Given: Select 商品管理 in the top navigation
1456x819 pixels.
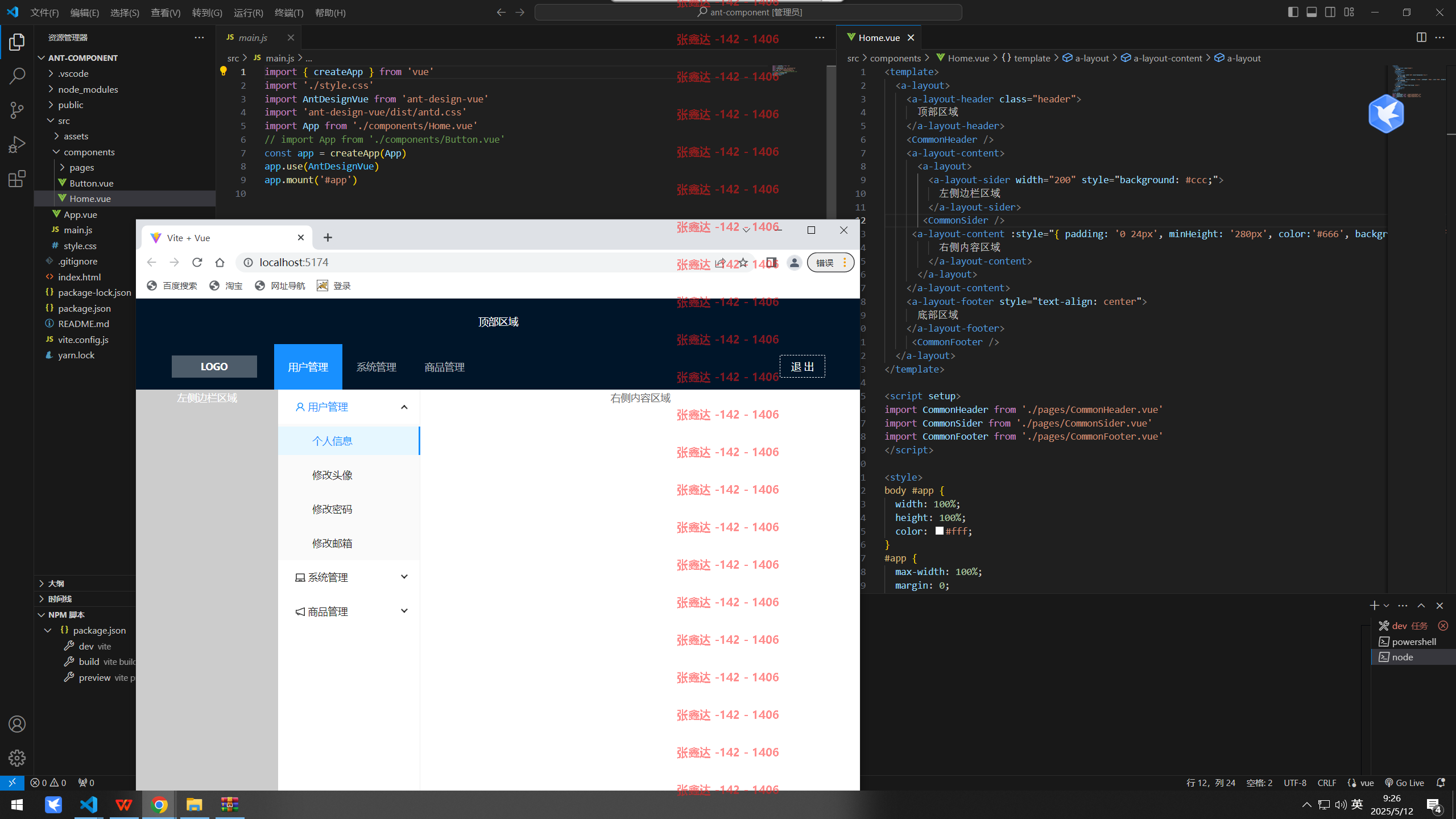Looking at the screenshot, I should (444, 367).
